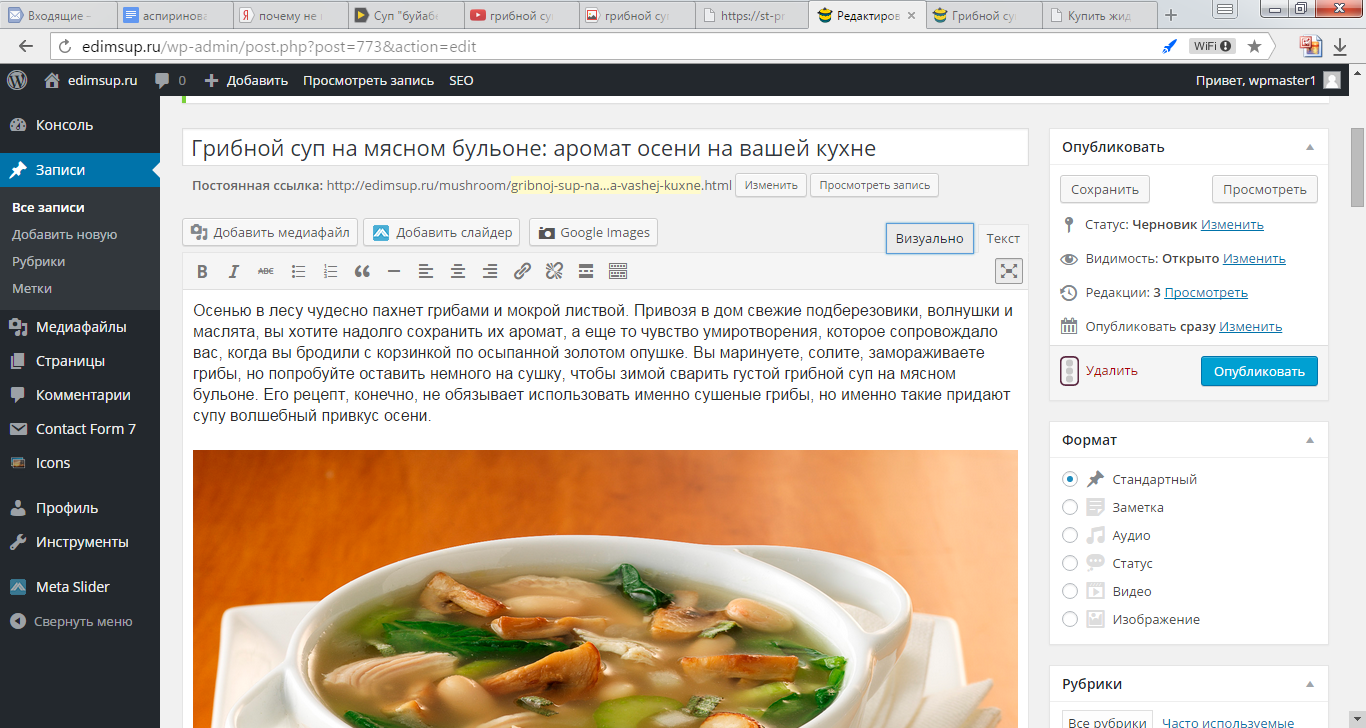Choose the Видео format option
This screenshot has height=728, width=1366.
coord(1068,591)
